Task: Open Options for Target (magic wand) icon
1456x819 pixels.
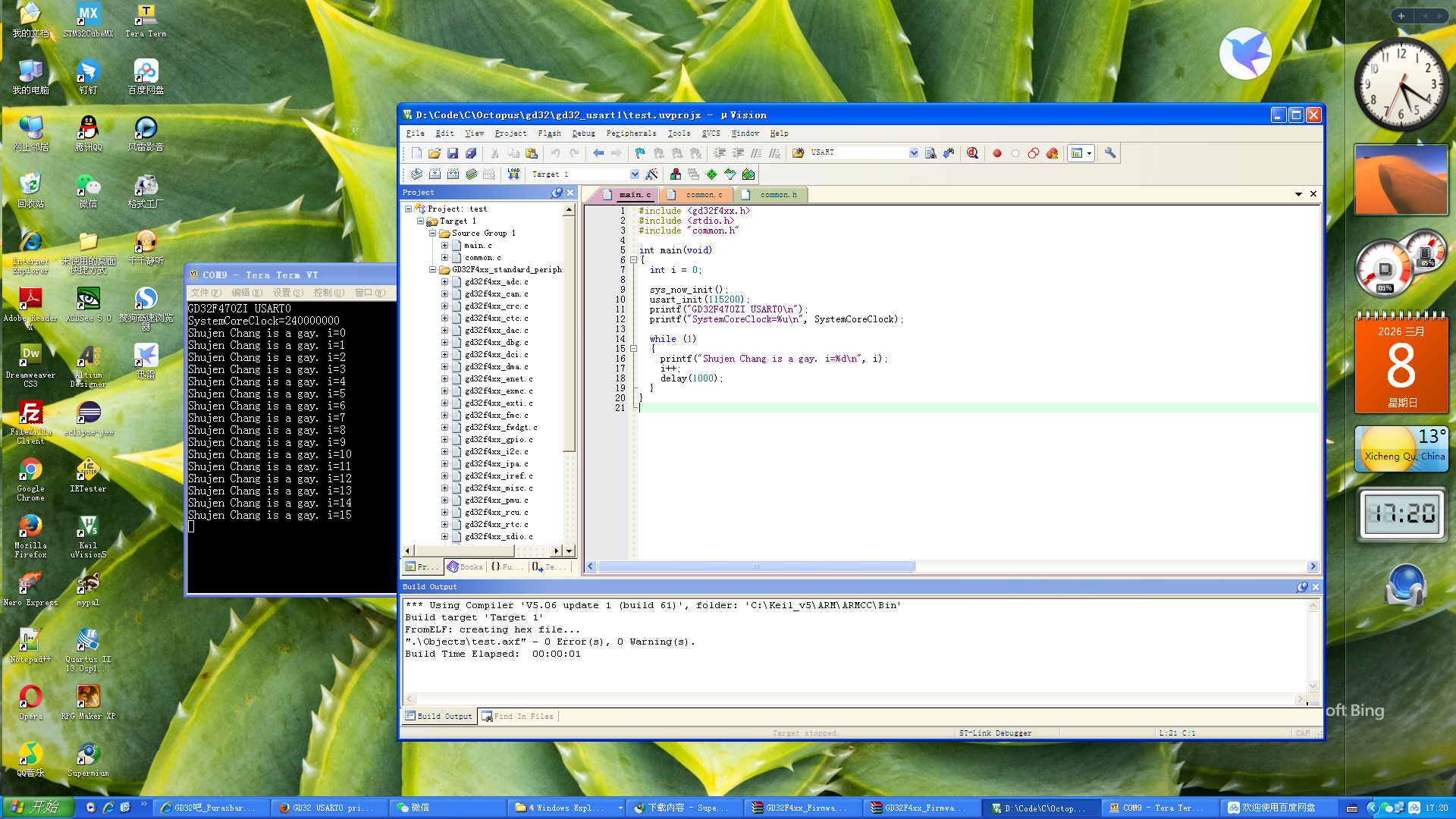Action: tap(651, 174)
